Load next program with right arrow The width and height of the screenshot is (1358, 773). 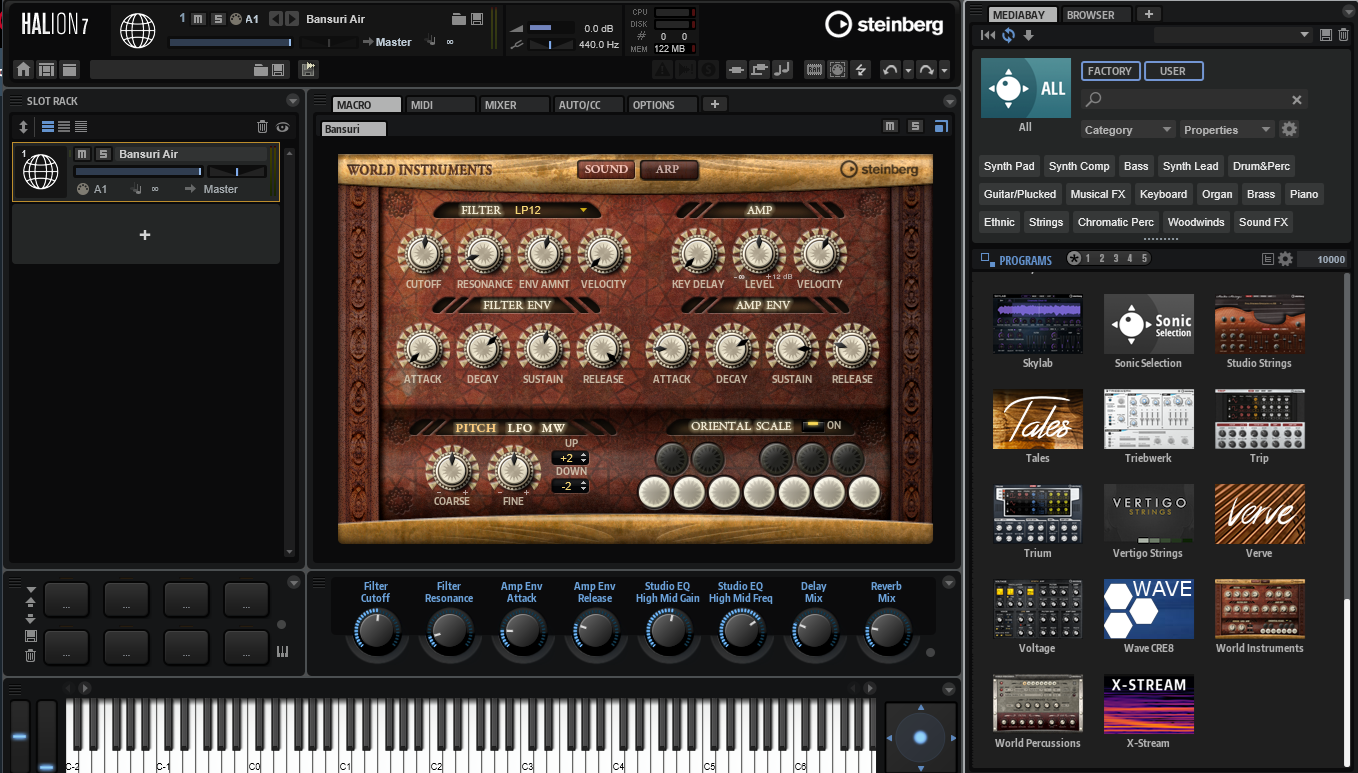coord(291,19)
